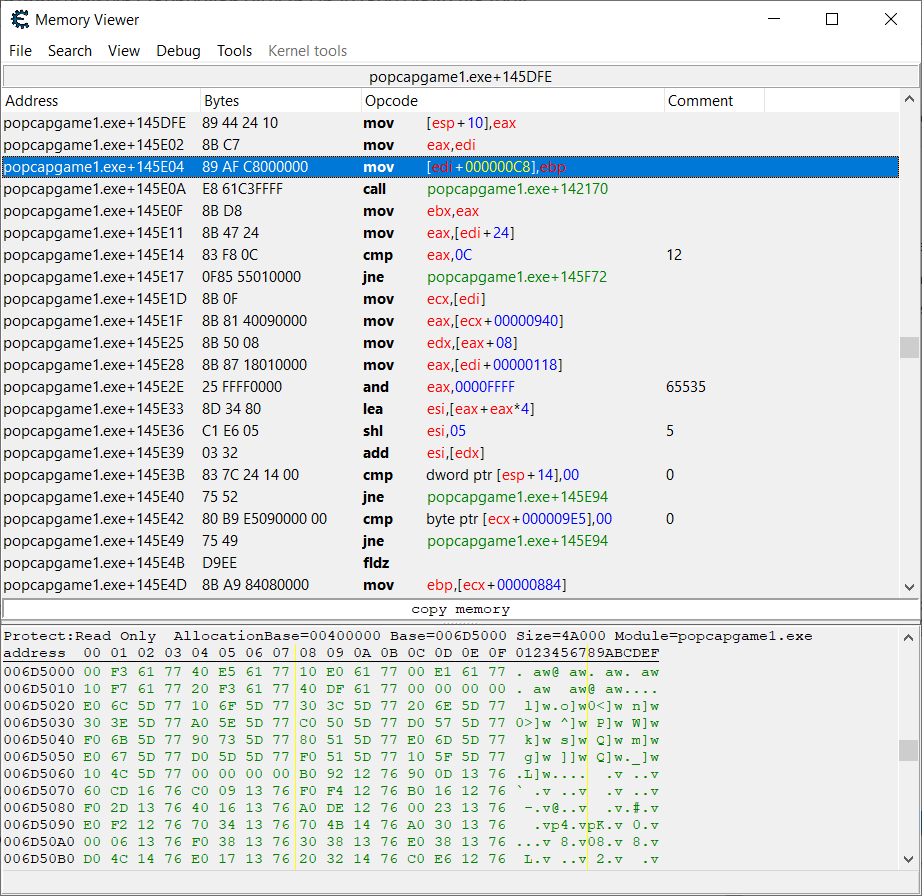The width and height of the screenshot is (922, 896).
Task: Select the shl esi,05 row
Action: point(450,431)
